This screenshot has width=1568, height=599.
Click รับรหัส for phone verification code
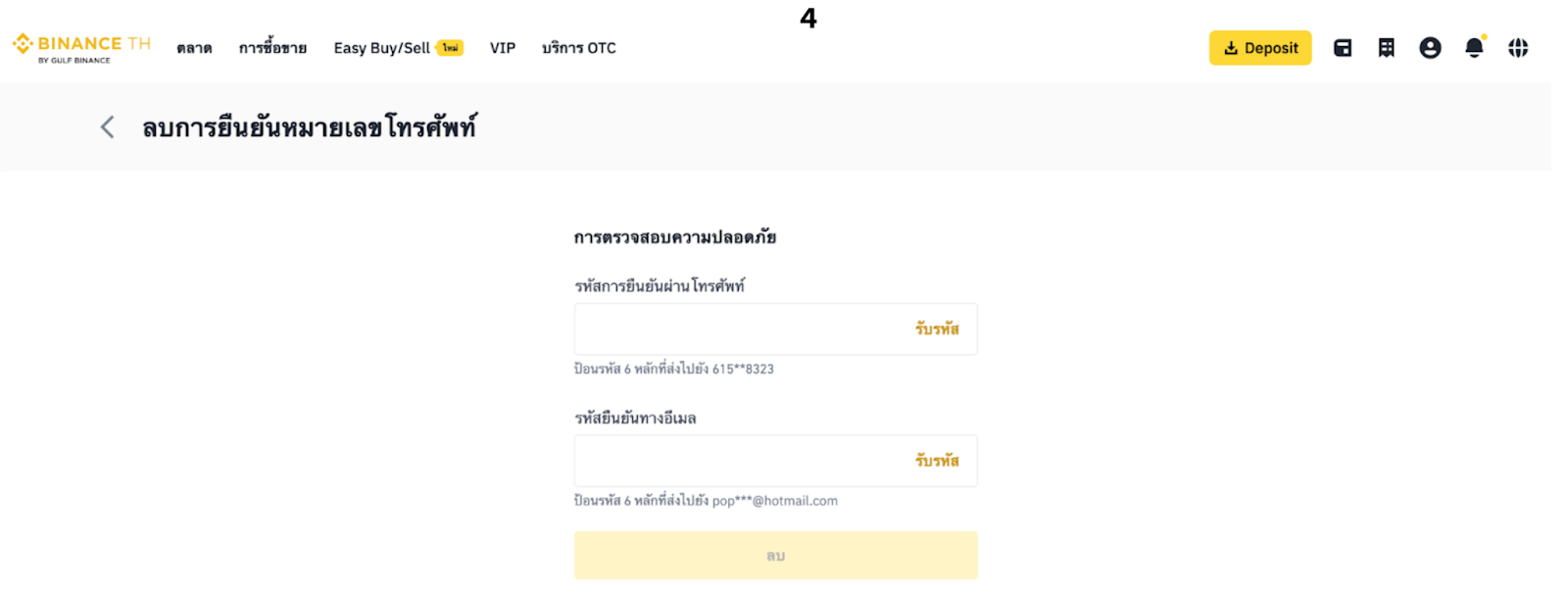pos(937,329)
